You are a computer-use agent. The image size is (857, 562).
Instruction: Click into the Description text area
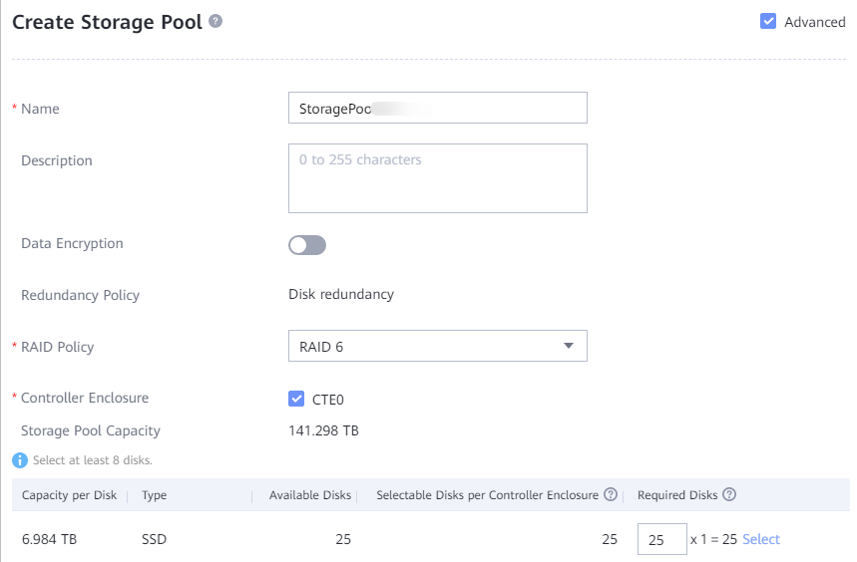[x=437, y=178]
